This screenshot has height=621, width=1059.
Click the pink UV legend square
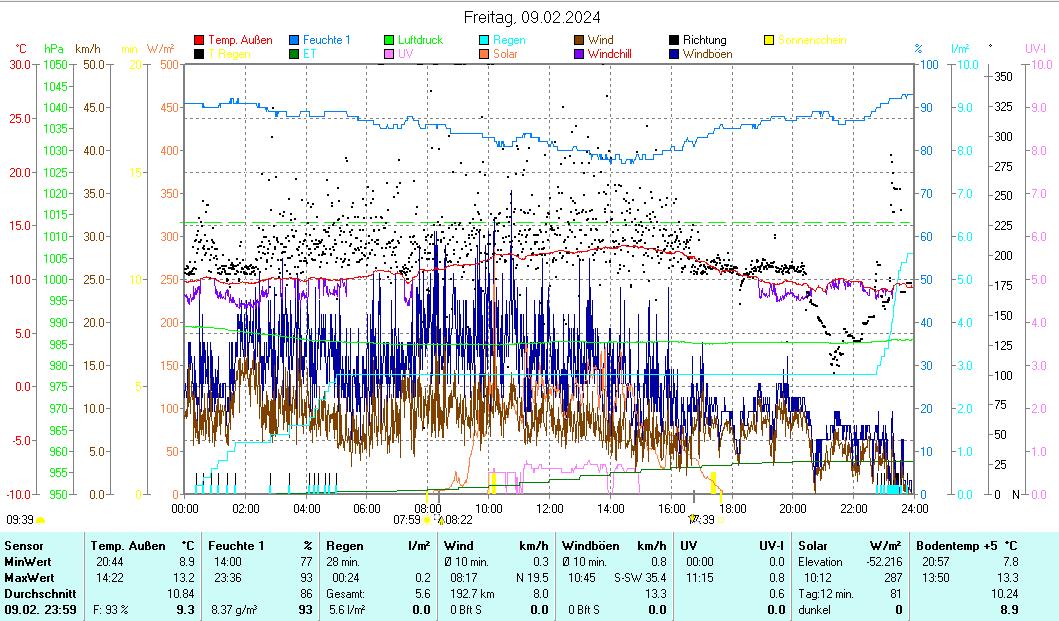click(x=390, y=54)
